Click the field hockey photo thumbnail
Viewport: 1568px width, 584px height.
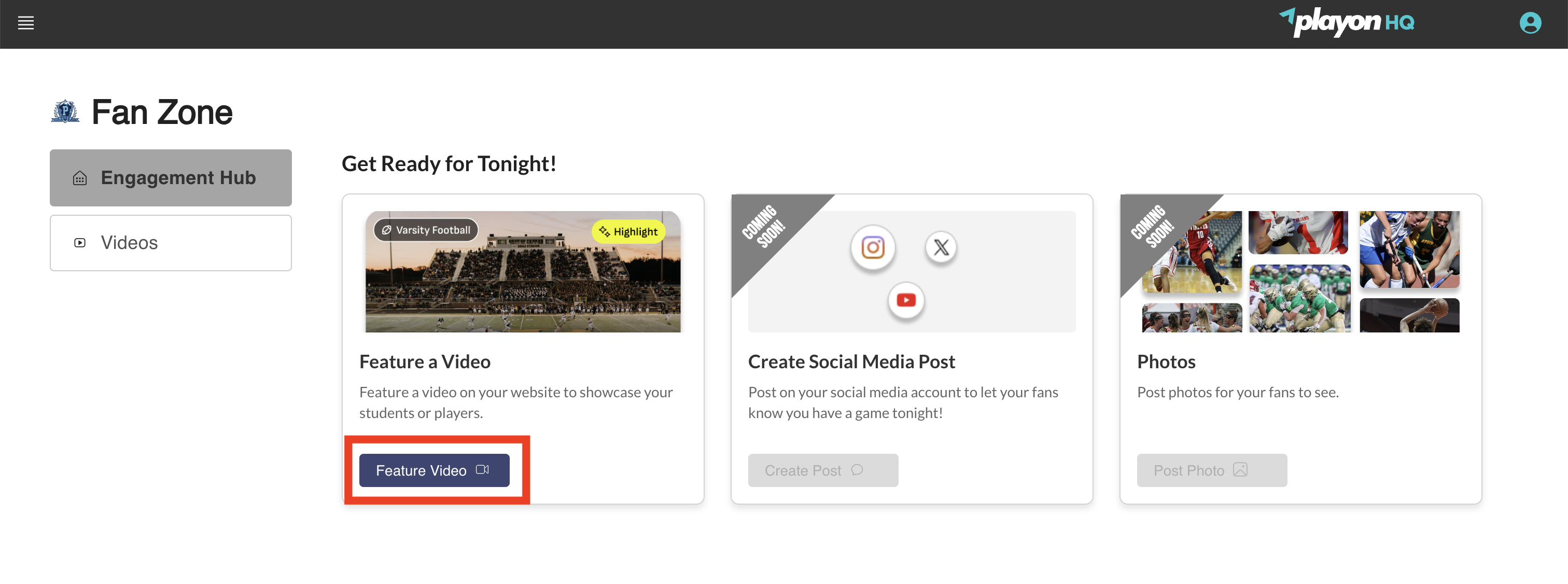[x=1409, y=249]
